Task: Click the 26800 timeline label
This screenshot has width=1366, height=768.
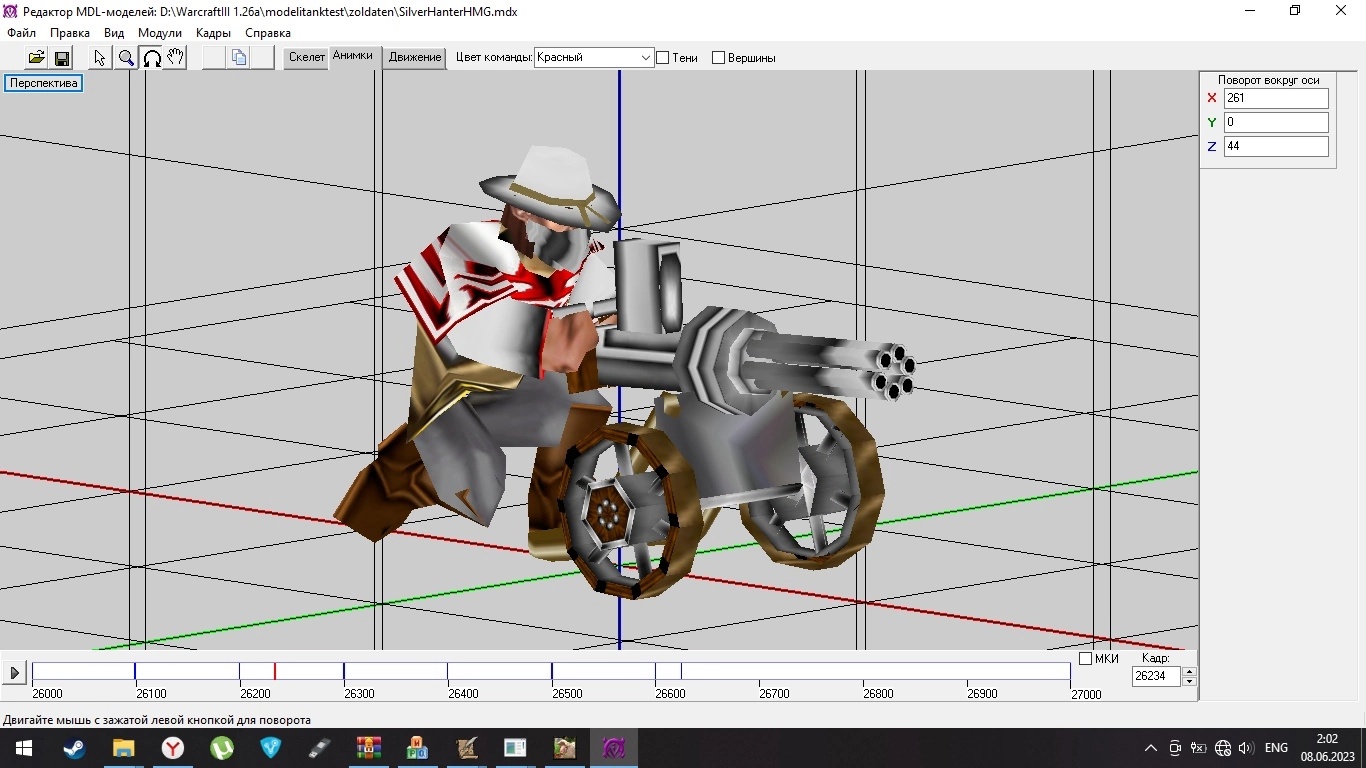Action: click(878, 694)
